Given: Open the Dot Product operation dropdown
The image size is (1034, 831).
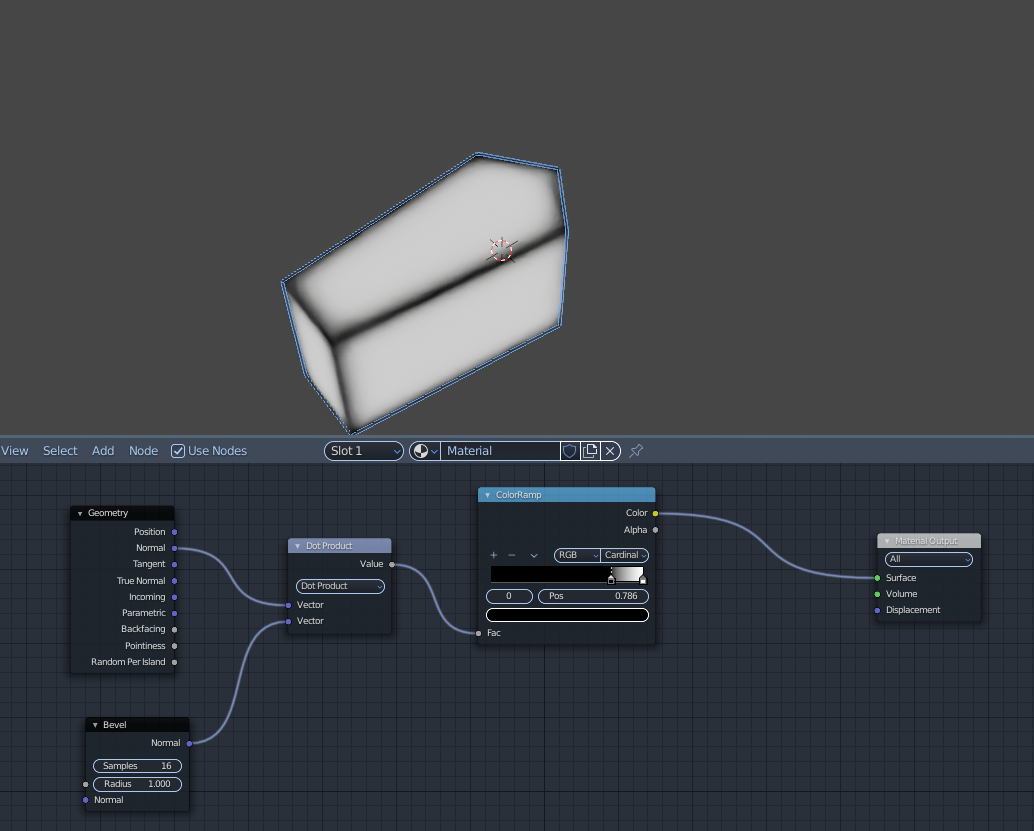Looking at the screenshot, I should pos(340,586).
